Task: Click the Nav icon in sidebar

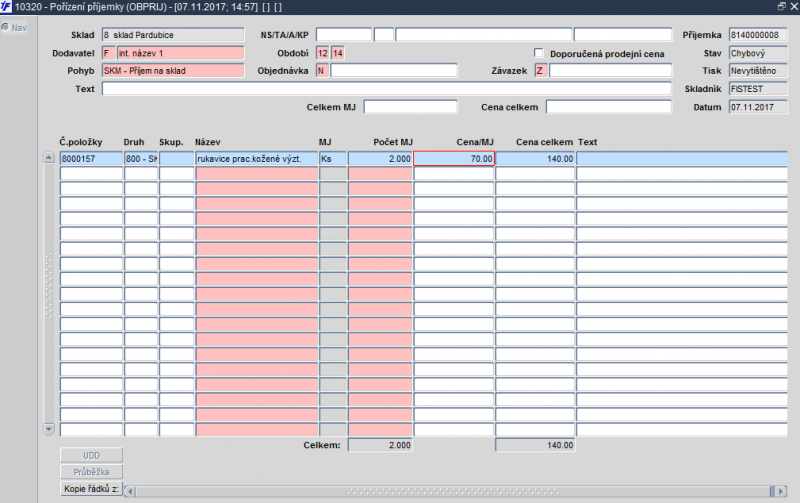Action: pyautogui.click(x=5, y=27)
